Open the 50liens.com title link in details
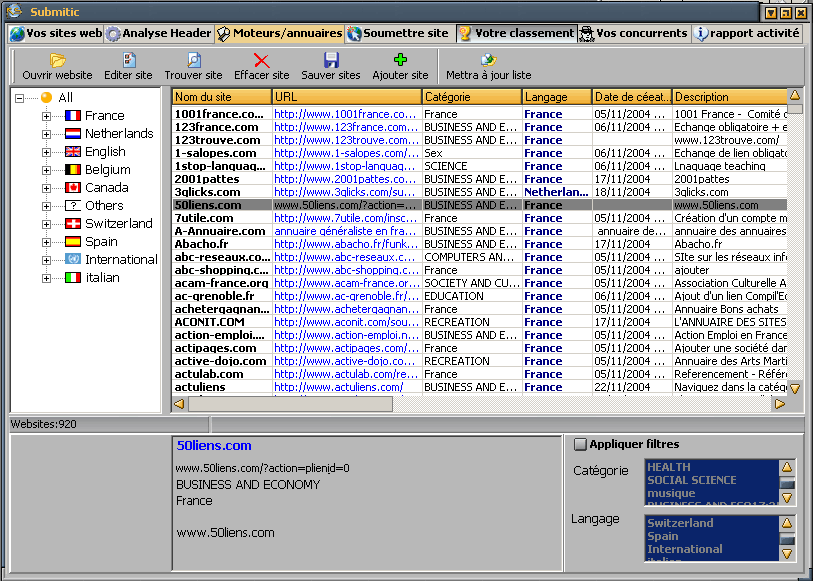The image size is (813, 581). pos(214,446)
